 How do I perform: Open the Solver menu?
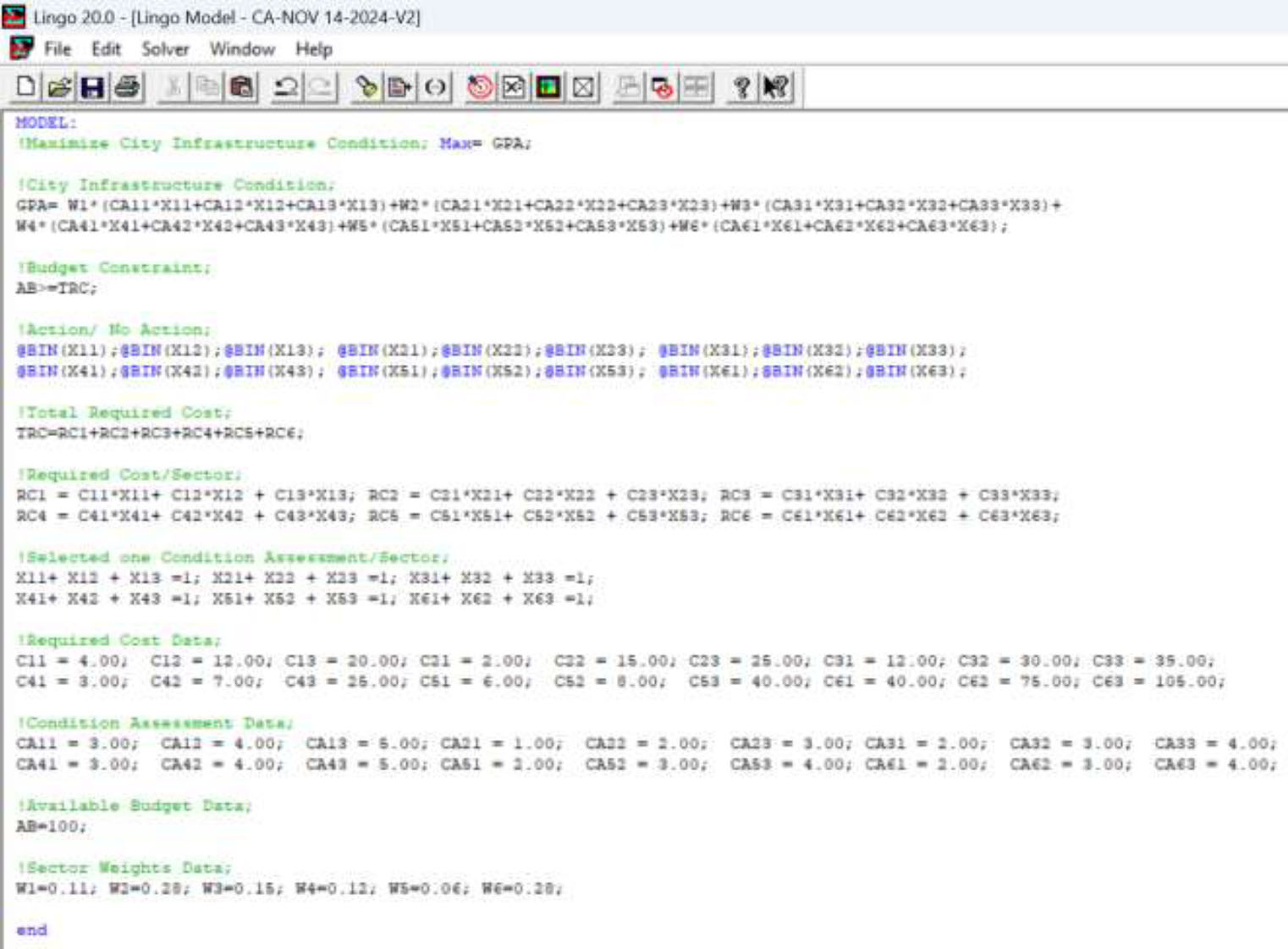click(165, 49)
